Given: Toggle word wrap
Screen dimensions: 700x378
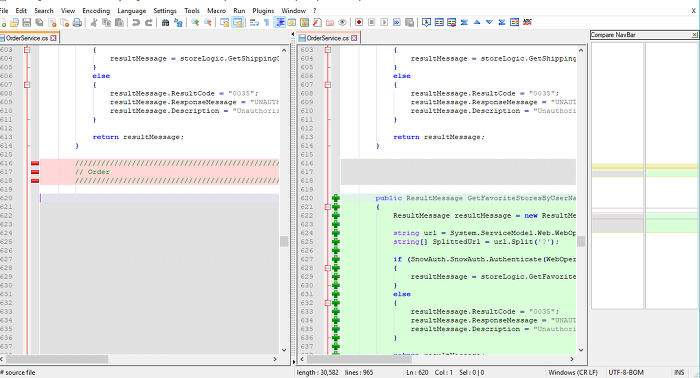Looking at the screenshot, I should tap(254, 22).
